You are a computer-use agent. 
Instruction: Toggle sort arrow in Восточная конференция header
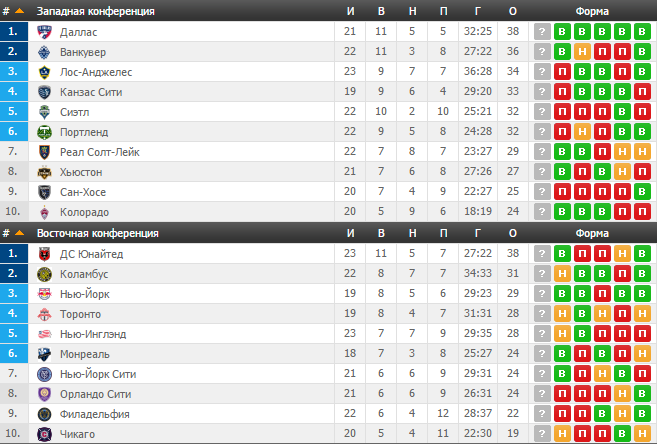click(x=19, y=233)
